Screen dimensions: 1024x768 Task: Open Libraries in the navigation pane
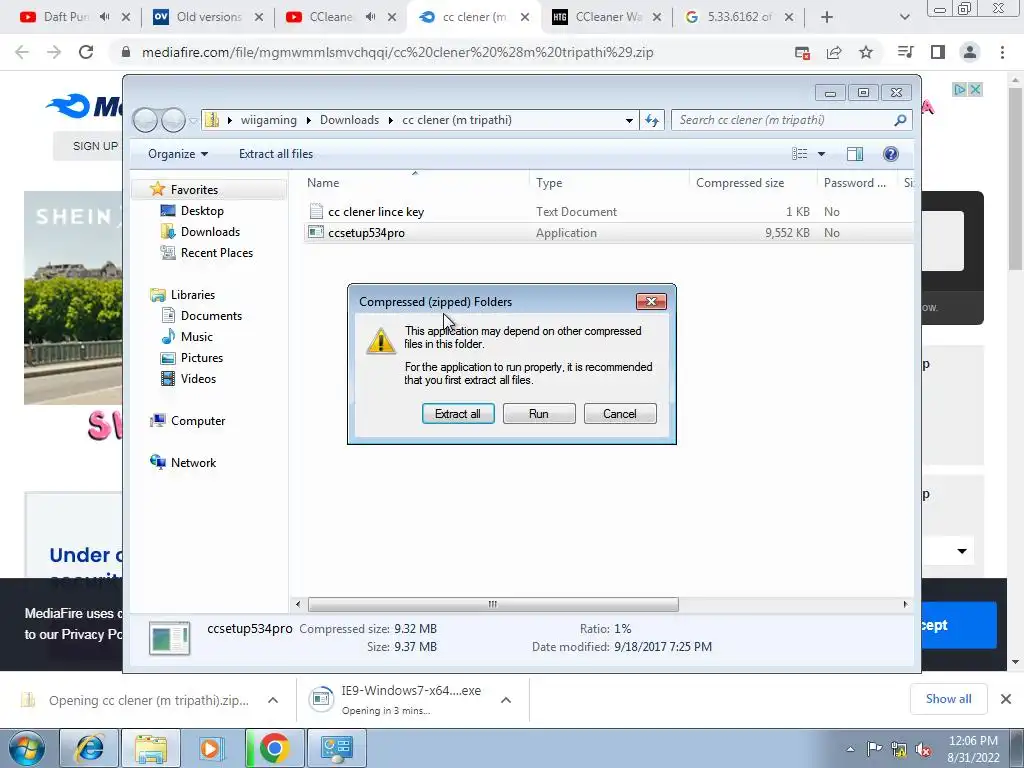193,295
